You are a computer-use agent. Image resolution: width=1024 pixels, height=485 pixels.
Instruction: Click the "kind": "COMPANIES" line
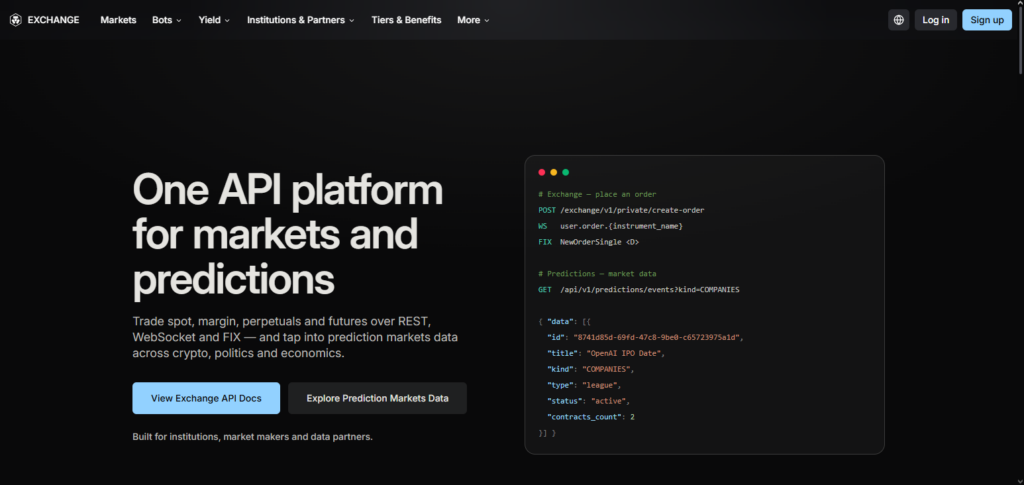(x=590, y=369)
